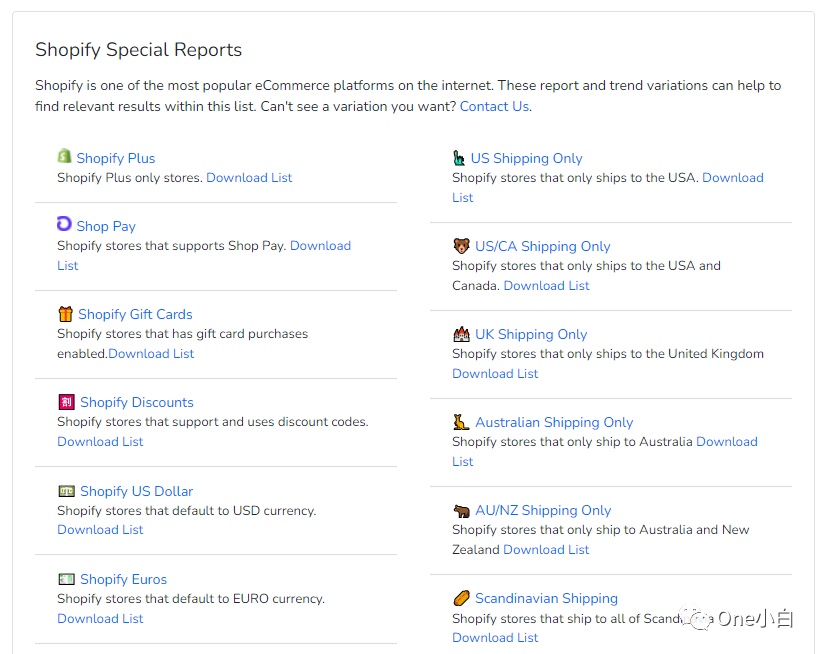The image size is (821, 654).
Task: Click text 'Shopify stores that support and uses discount codes.'
Action: (x=213, y=422)
